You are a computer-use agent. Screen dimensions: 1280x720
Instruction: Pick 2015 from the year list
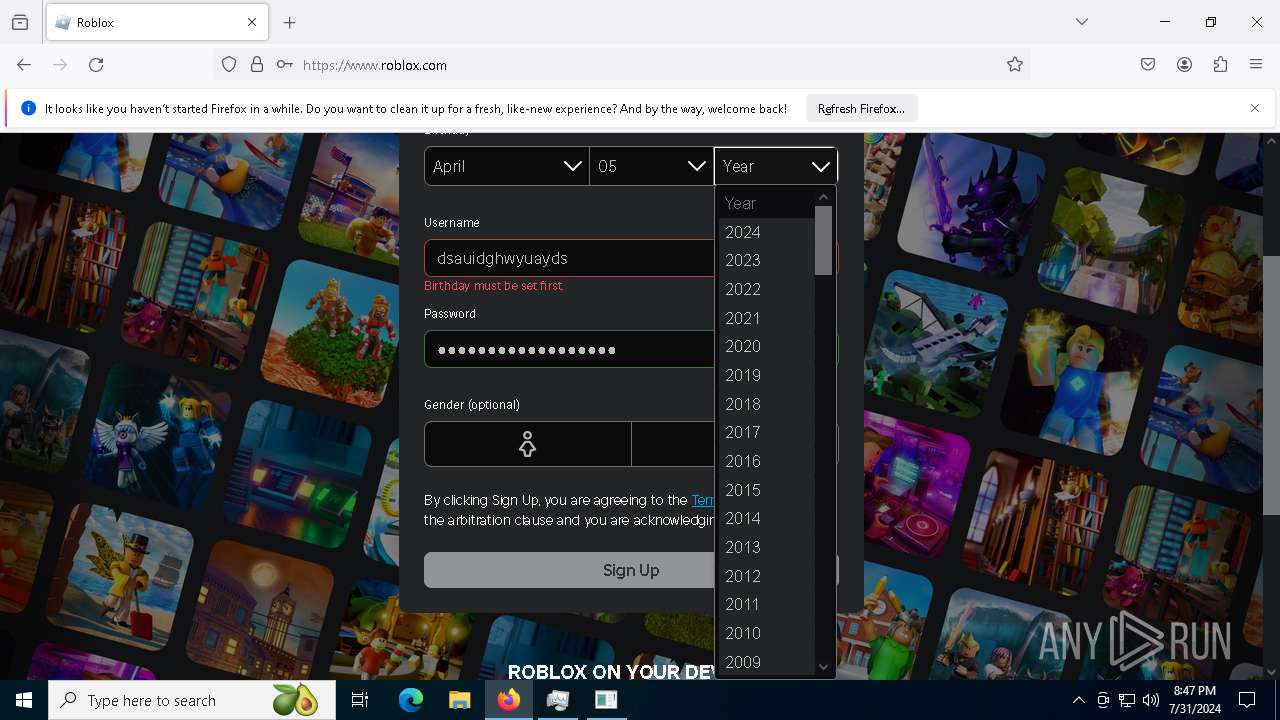point(766,490)
